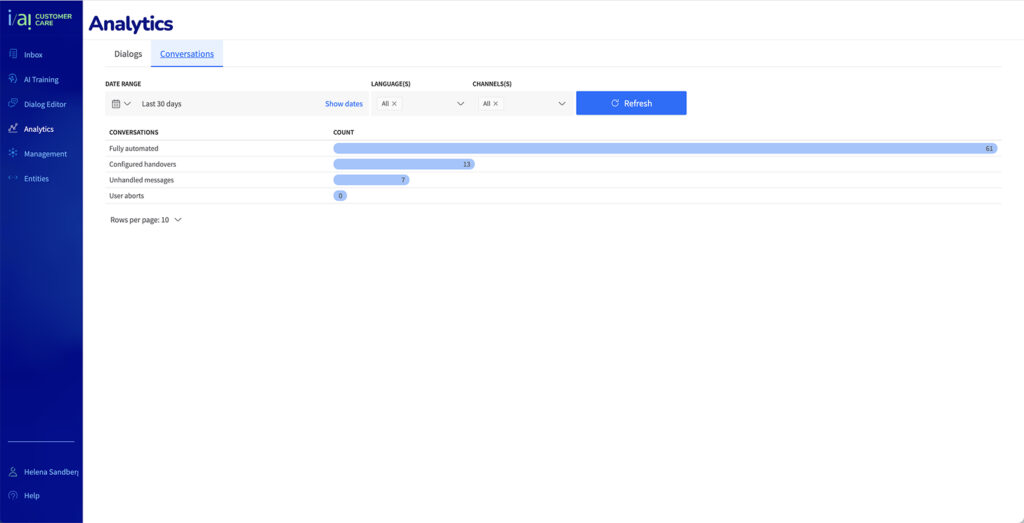The image size is (1024, 523).
Task: Click the Fully automated count bar
Action: tap(665, 148)
